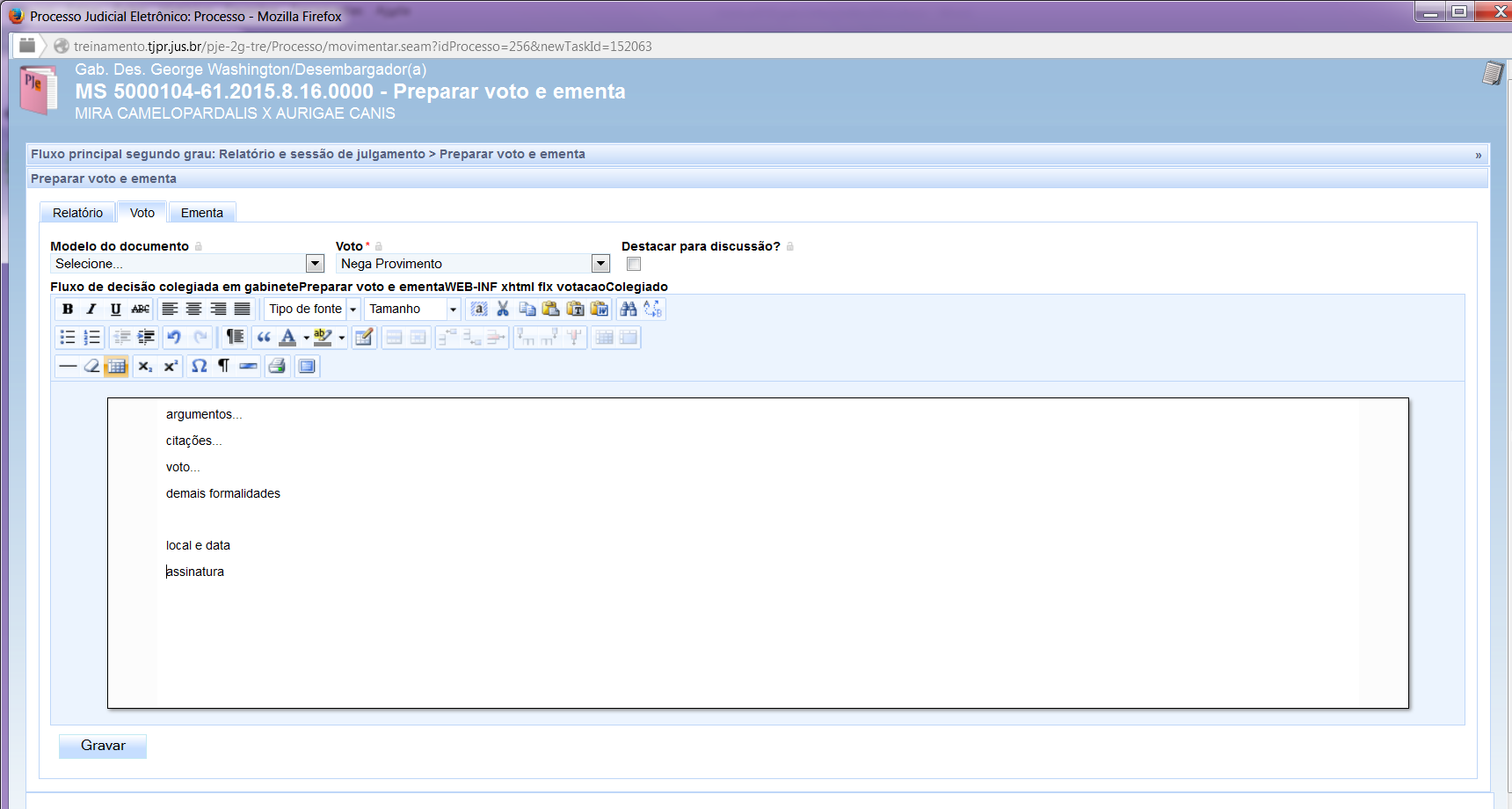The image size is (1512, 809).
Task: Switch to the Relatório tab
Action: [x=77, y=213]
